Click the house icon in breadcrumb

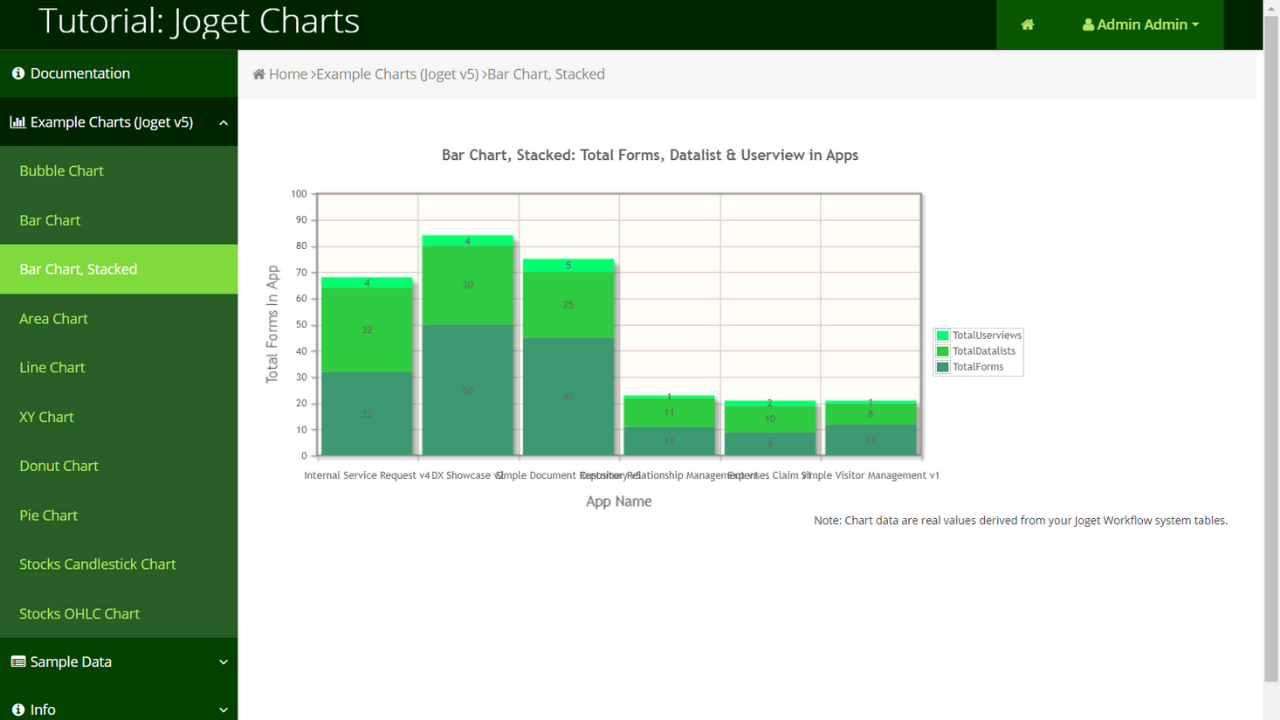(x=259, y=74)
